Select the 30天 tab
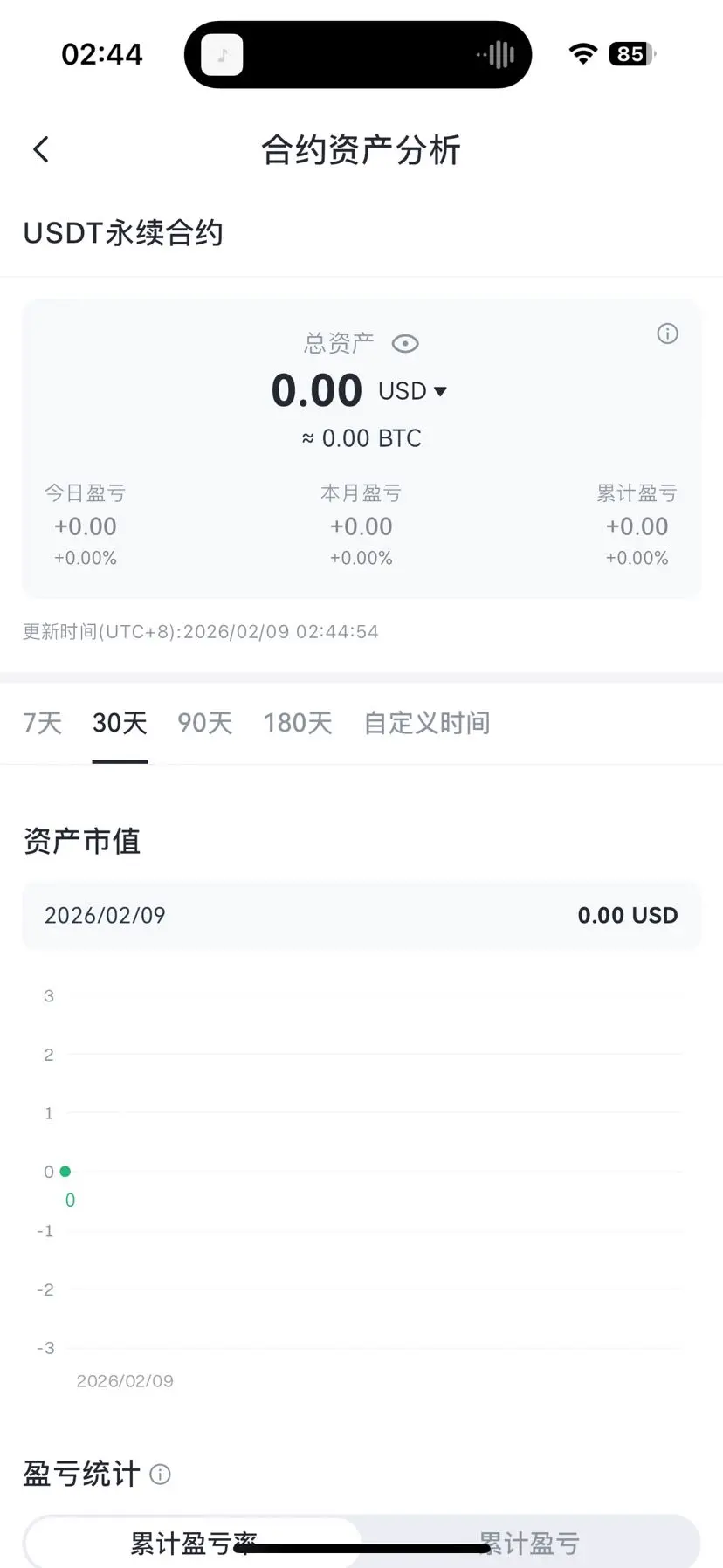 point(120,723)
